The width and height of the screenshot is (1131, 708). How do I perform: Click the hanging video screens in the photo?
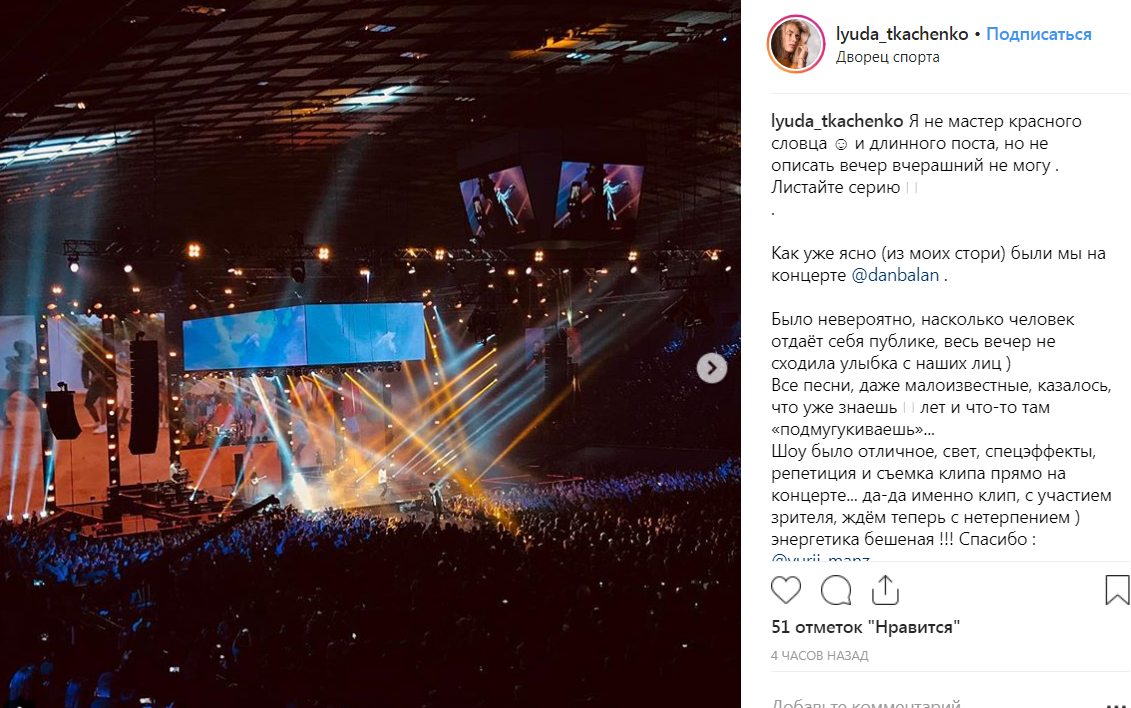pyautogui.click(x=552, y=198)
